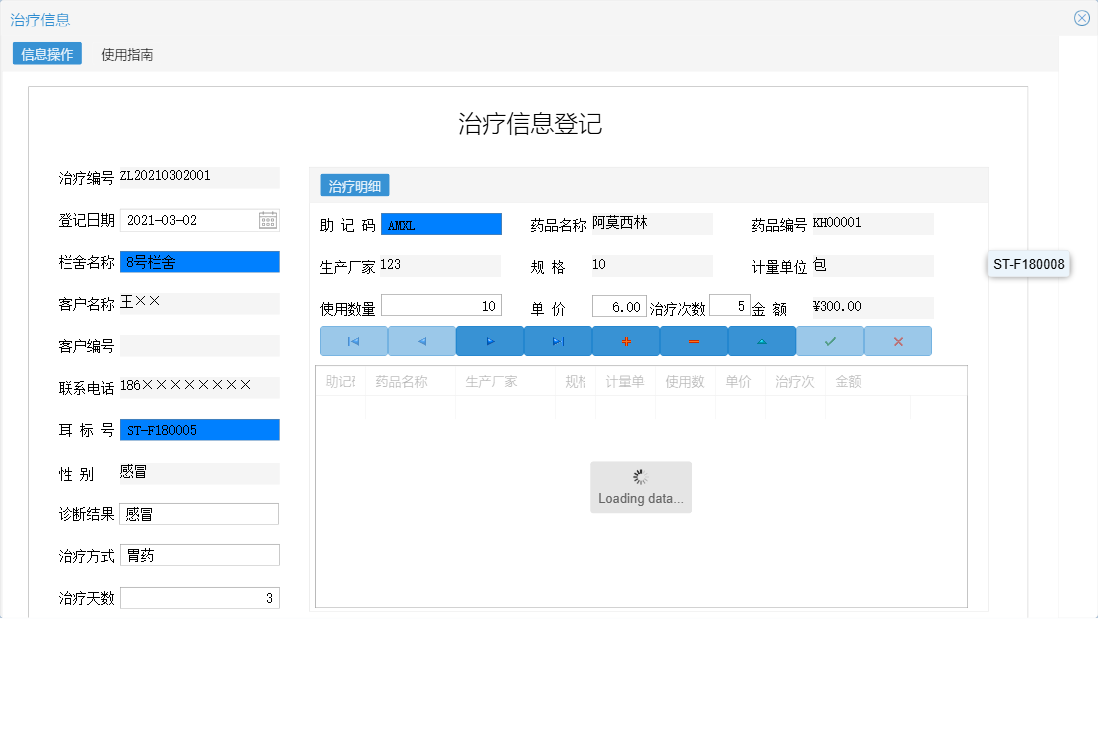This screenshot has width=1098, height=737.
Task: Click the ST-F180008 popup label
Action: pos(1028,264)
